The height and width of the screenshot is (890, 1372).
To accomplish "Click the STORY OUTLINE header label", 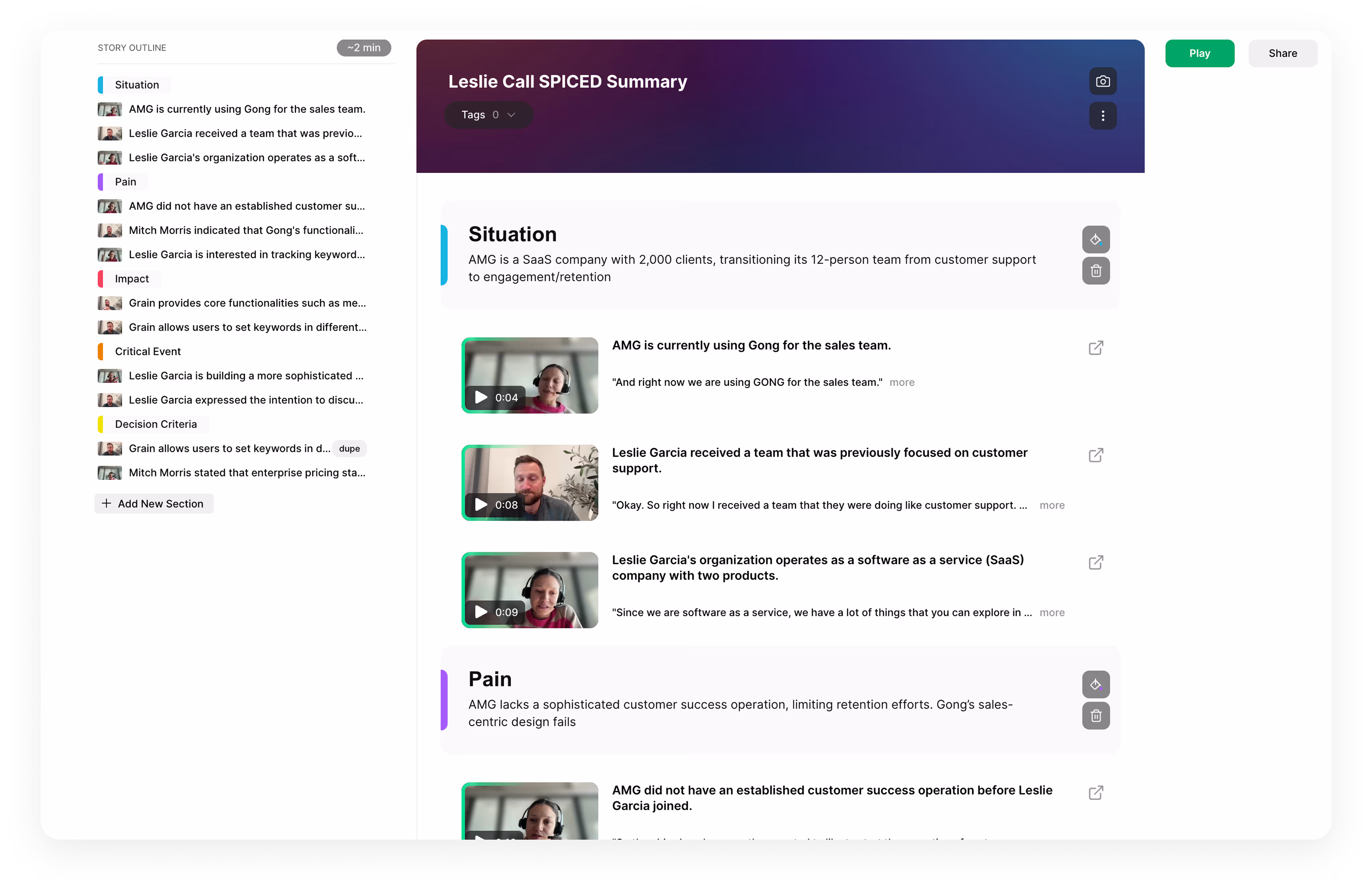I will 131,47.
